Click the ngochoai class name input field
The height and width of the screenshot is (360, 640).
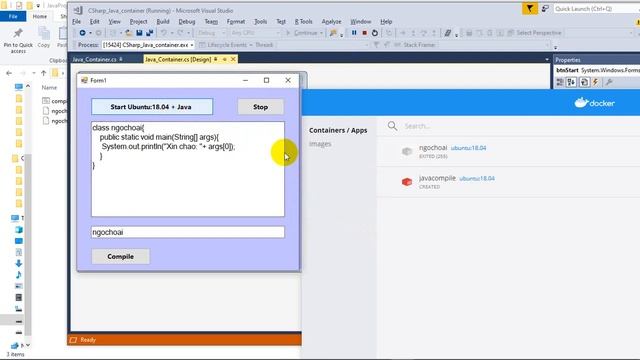click(x=188, y=232)
